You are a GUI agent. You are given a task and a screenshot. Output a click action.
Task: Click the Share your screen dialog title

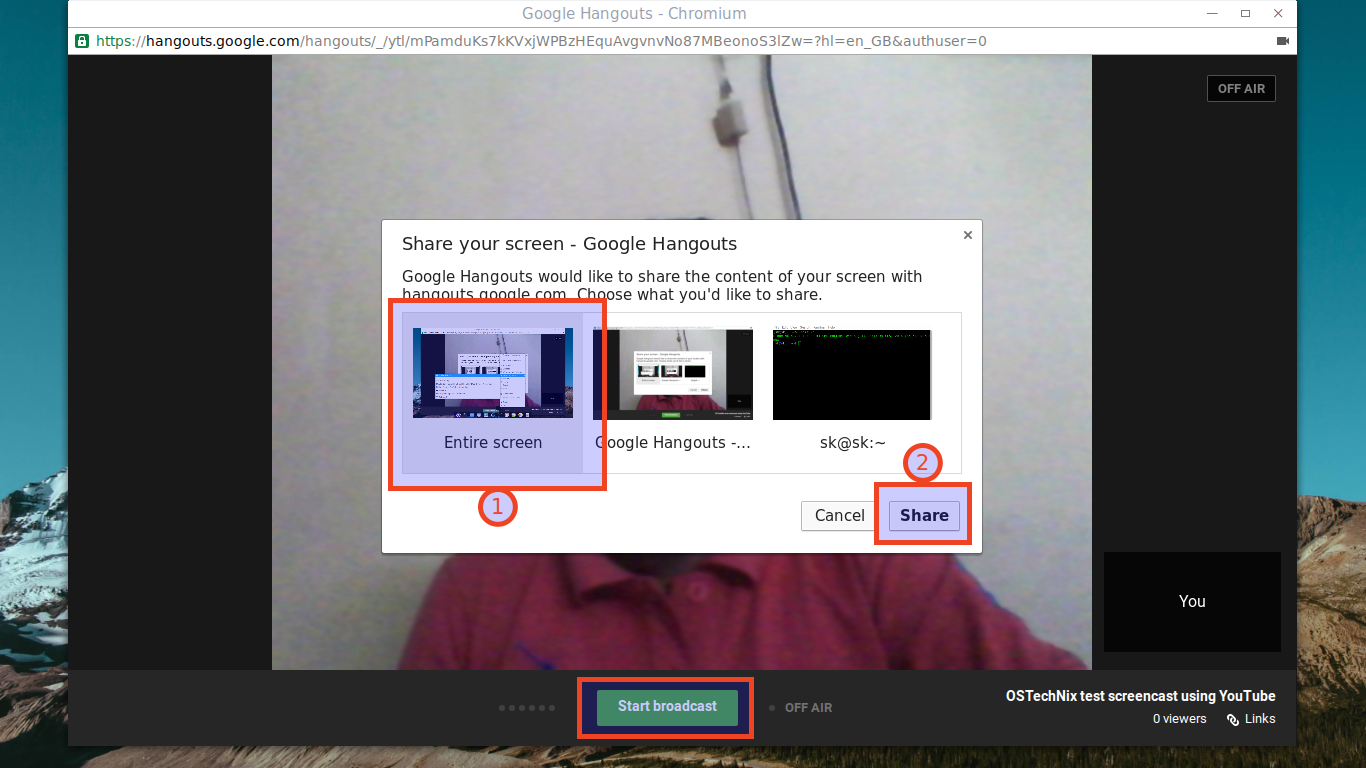click(x=569, y=243)
